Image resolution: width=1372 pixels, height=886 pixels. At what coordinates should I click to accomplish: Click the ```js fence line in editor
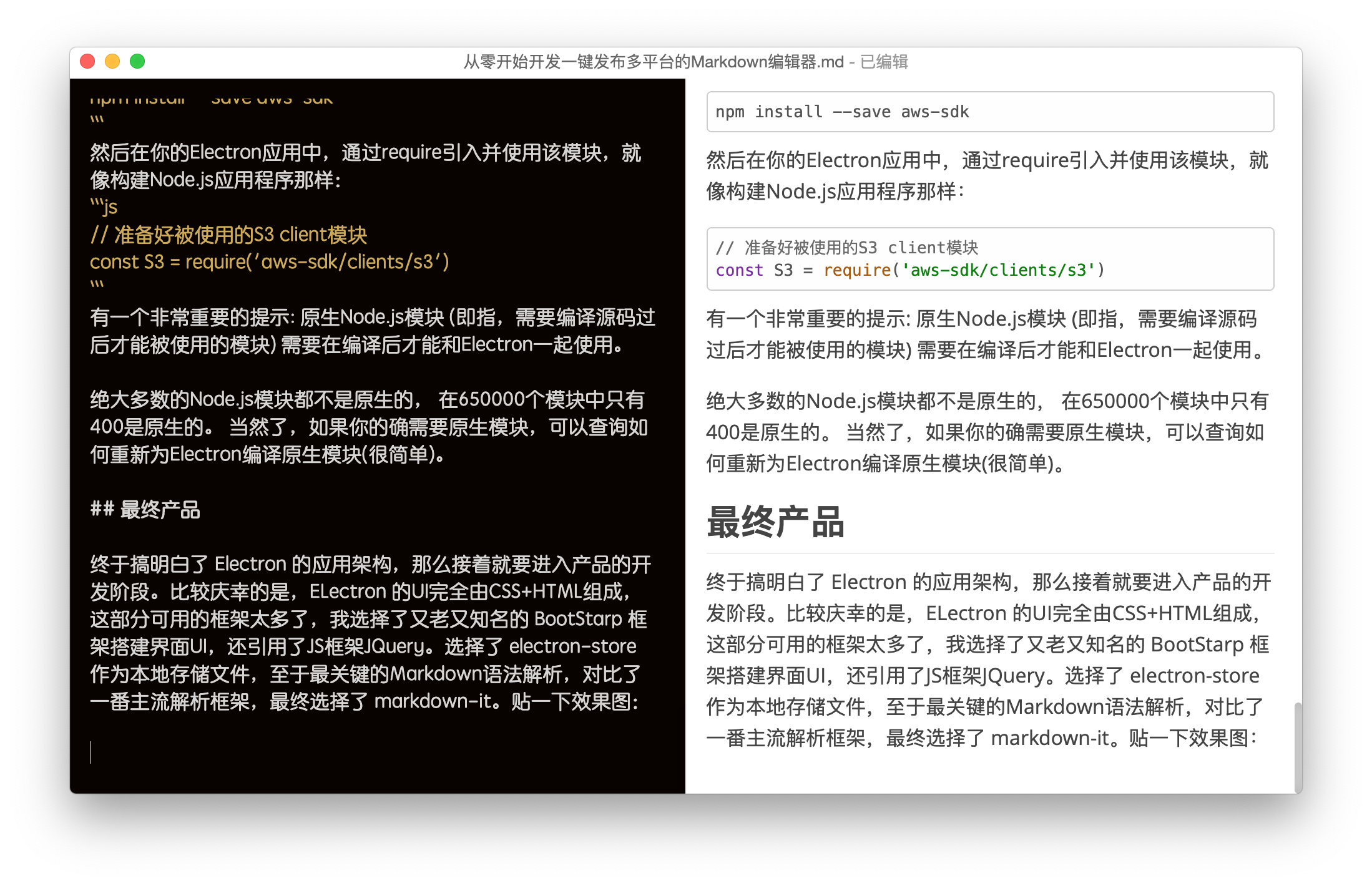pyautogui.click(x=104, y=207)
